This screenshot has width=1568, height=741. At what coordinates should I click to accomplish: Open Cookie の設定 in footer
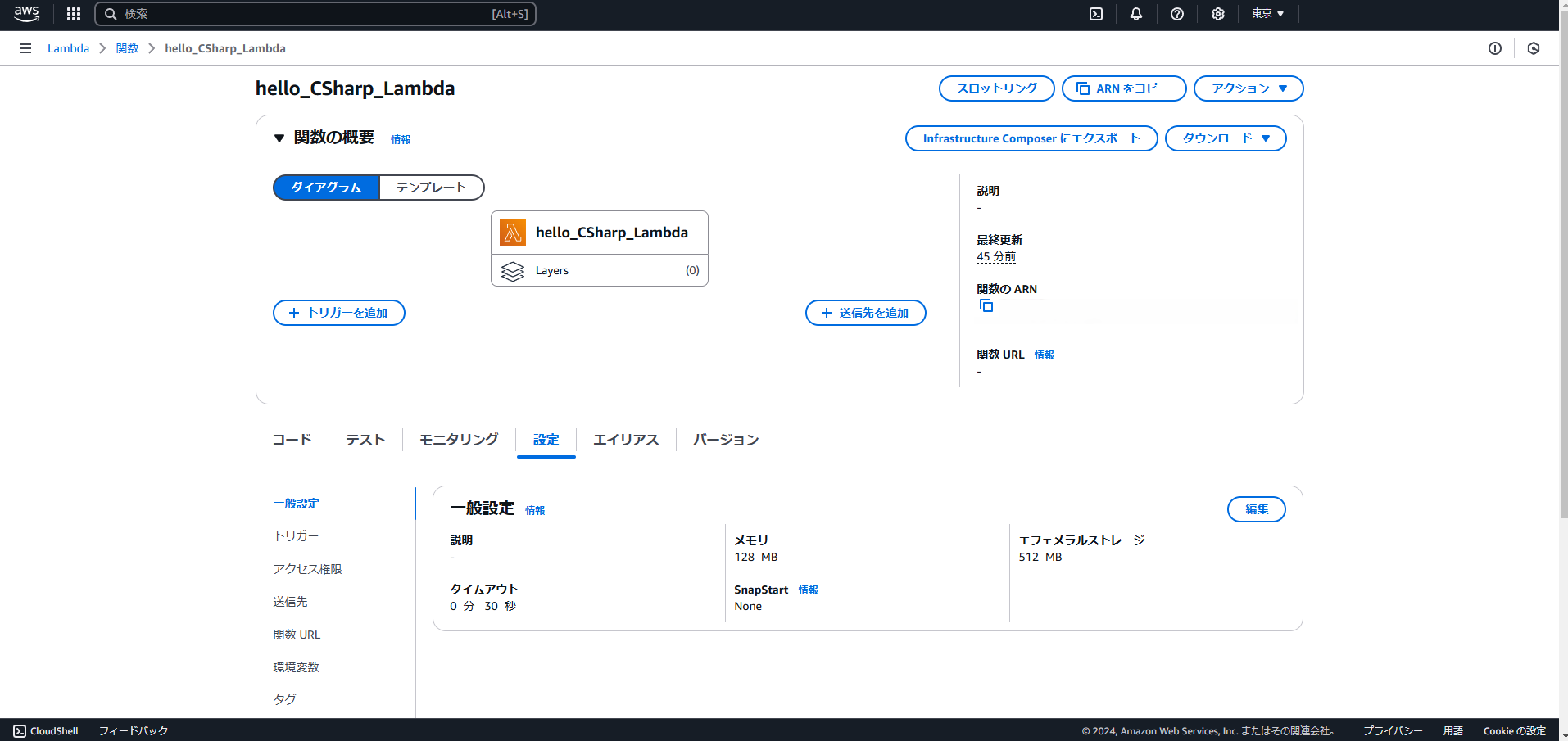[x=1514, y=731]
